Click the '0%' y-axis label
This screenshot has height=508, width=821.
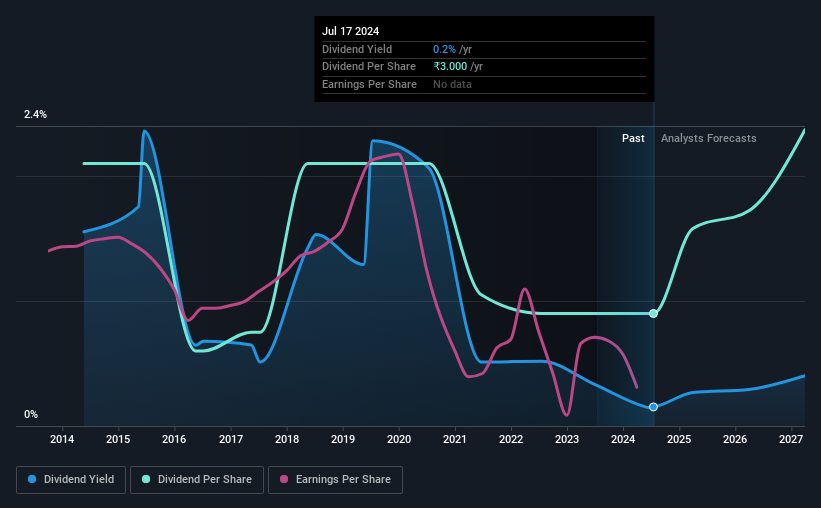(31, 414)
